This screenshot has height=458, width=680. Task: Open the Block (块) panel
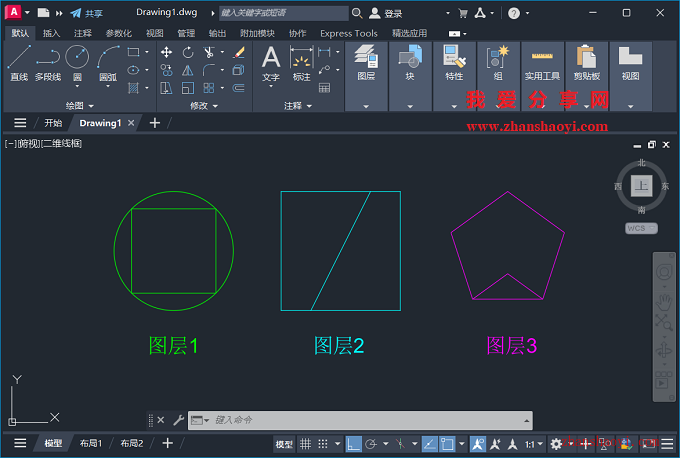(x=410, y=76)
